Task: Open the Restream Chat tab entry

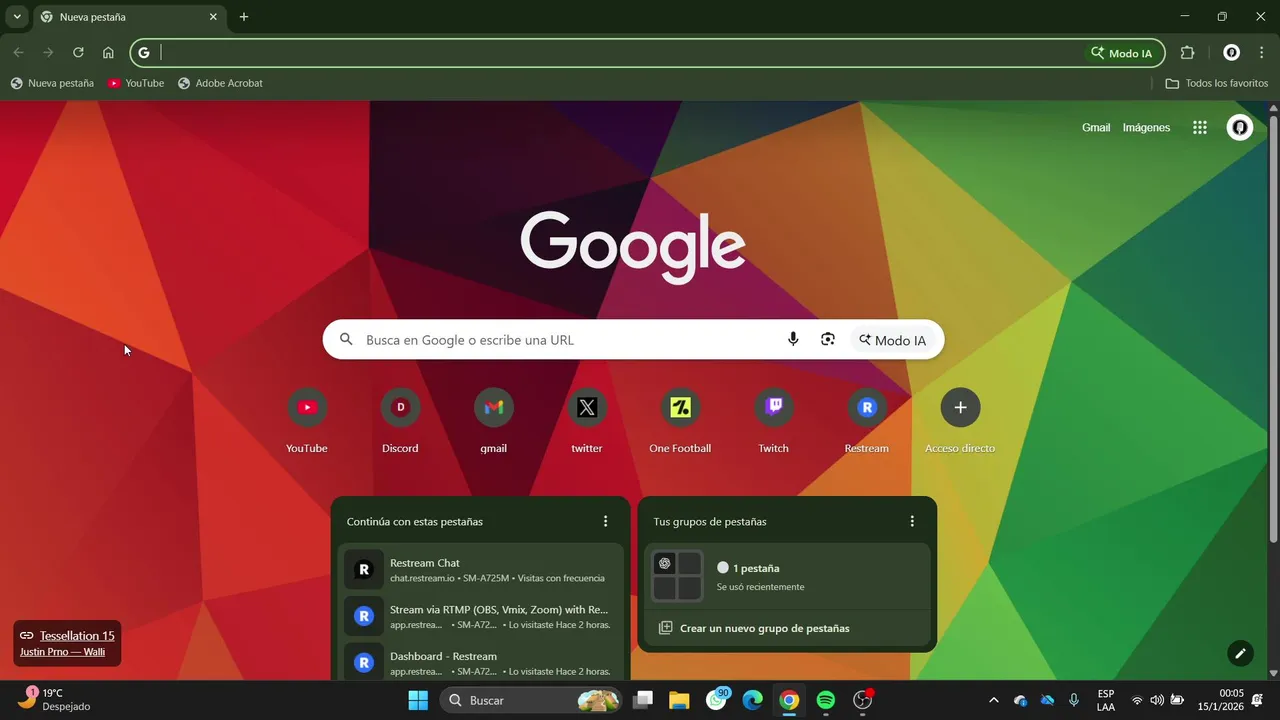Action: (481, 570)
